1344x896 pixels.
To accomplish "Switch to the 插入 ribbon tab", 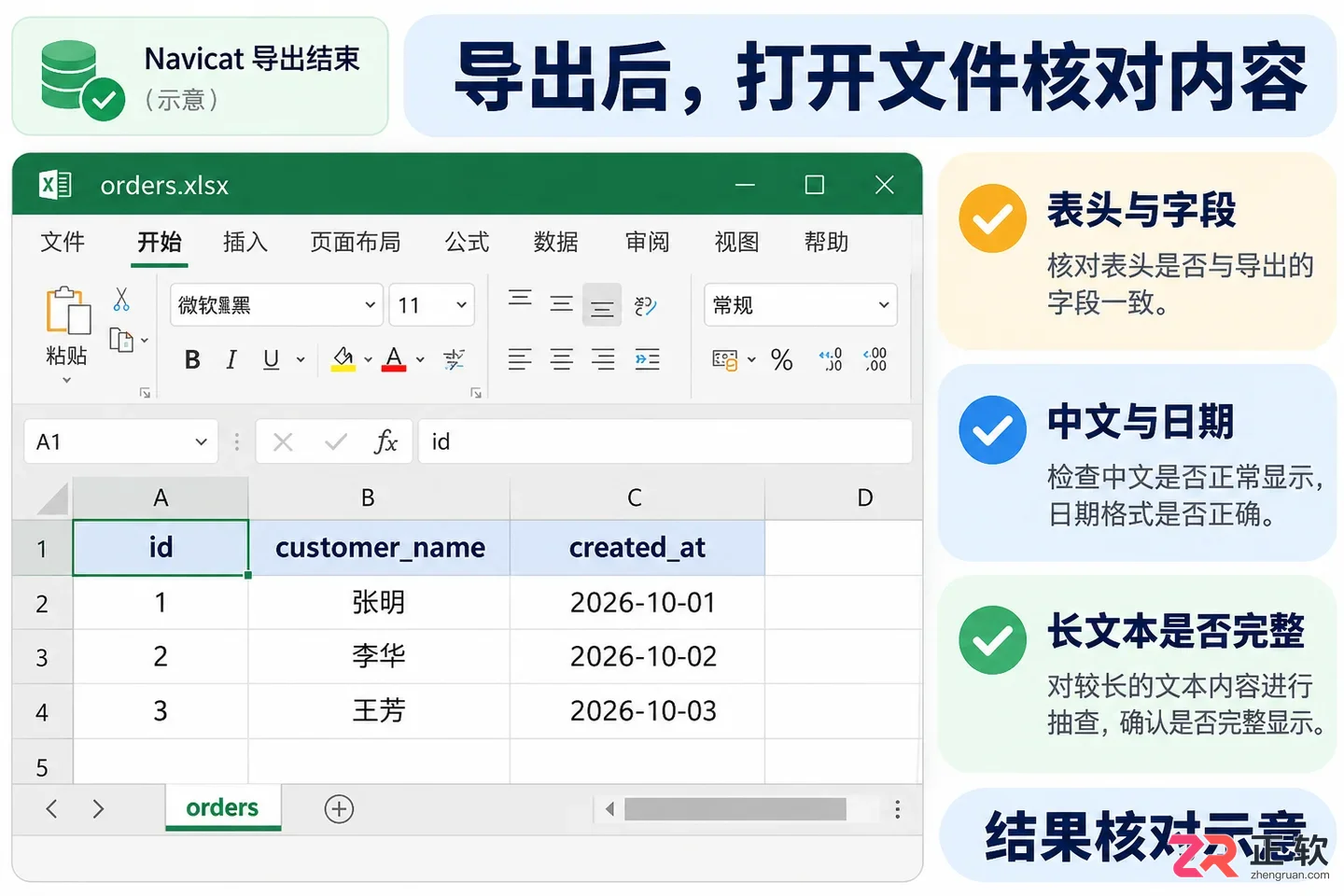I will (245, 243).
